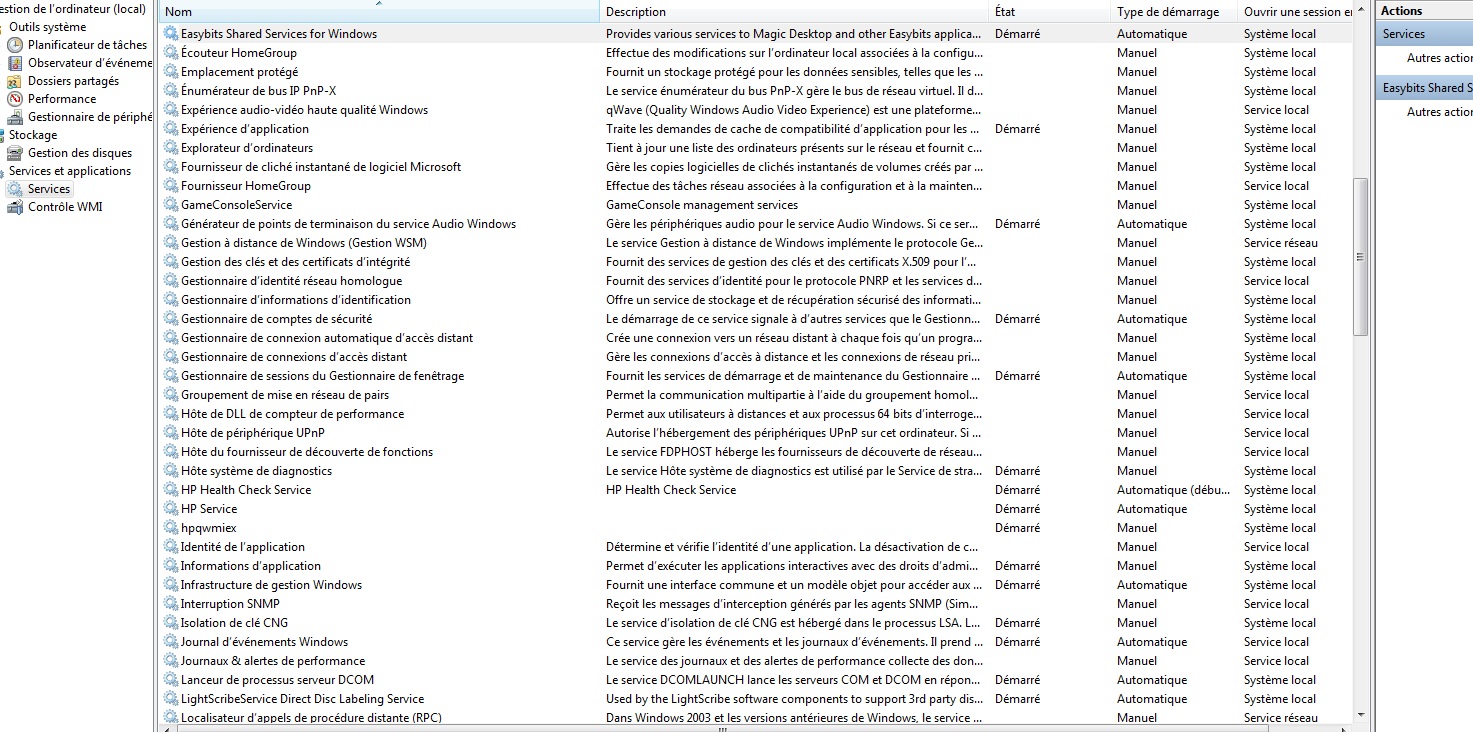Sort by Type de démarrage column header

[1174, 12]
